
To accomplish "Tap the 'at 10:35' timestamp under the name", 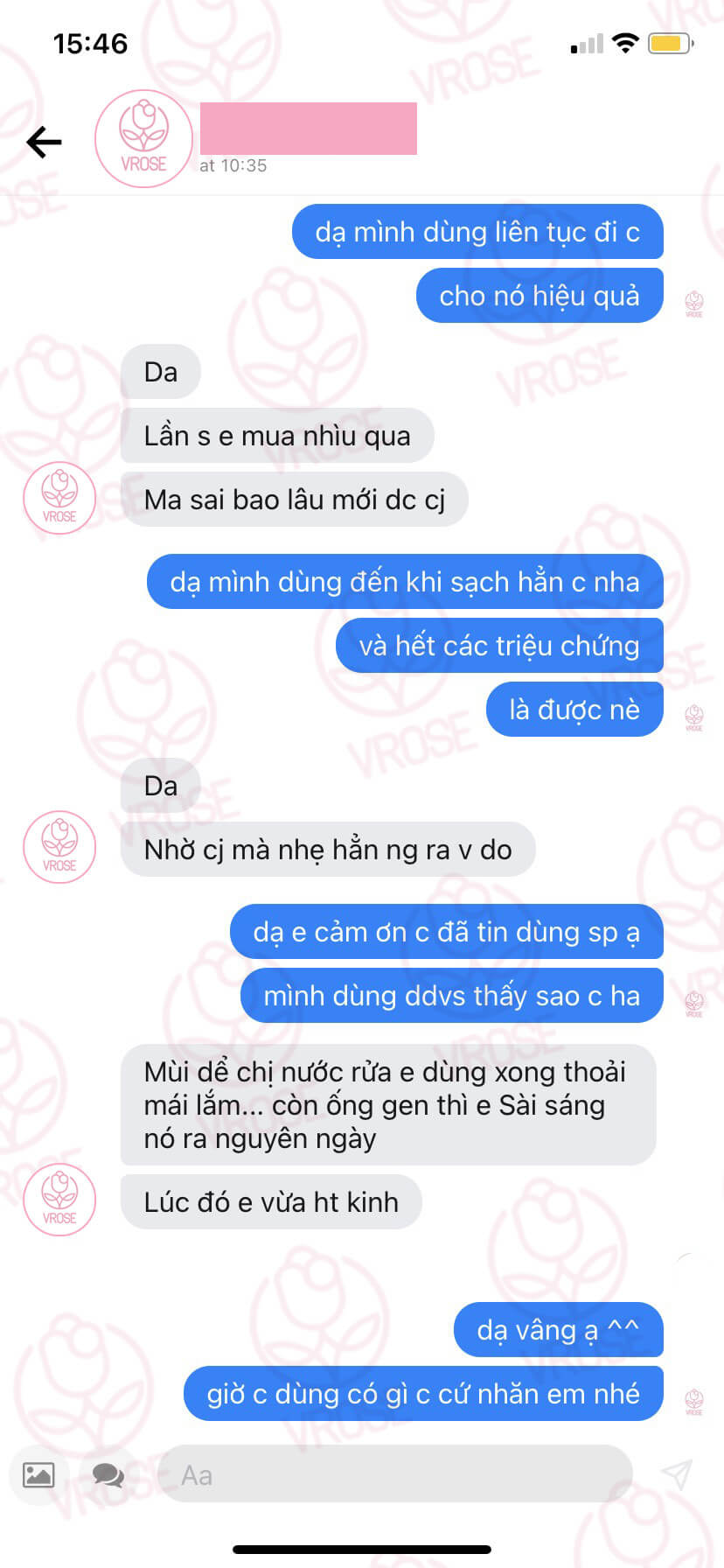I will point(233,165).
